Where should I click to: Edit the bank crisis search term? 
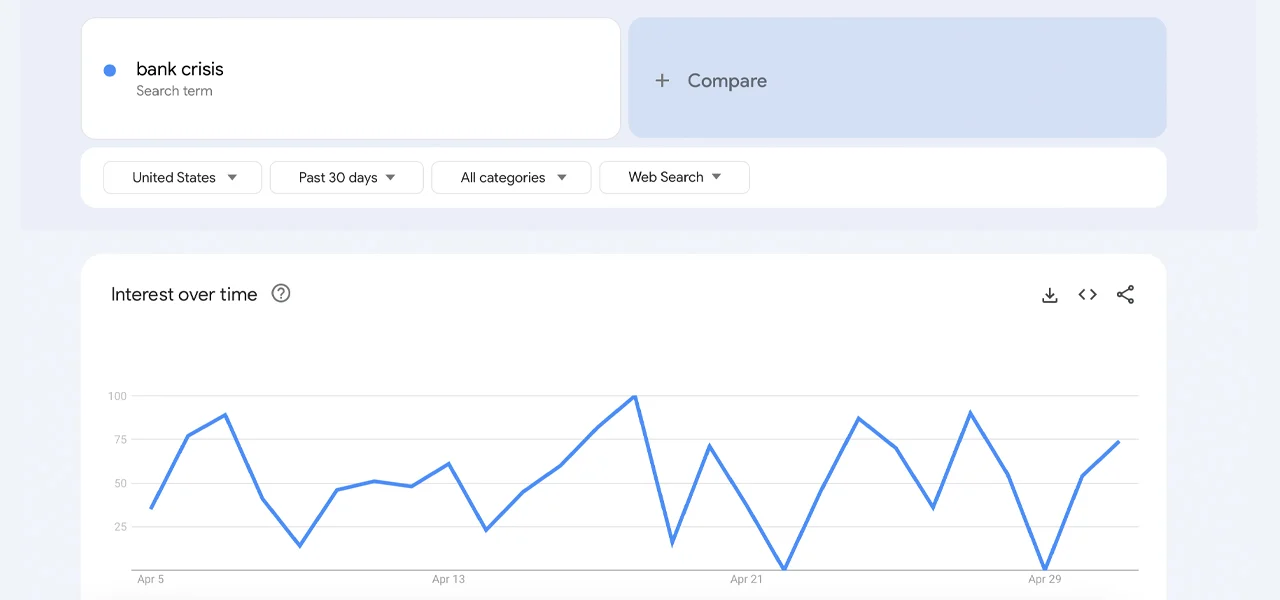(x=180, y=69)
